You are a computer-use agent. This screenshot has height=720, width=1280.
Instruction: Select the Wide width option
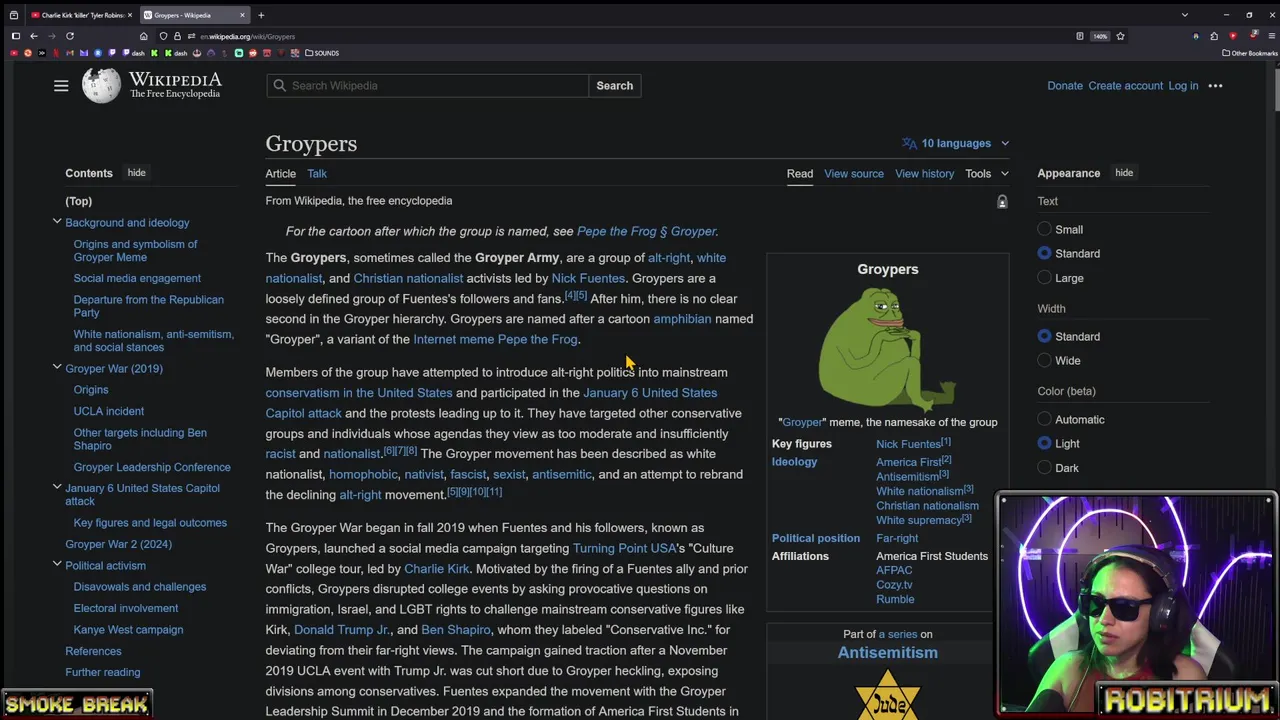(x=1045, y=360)
